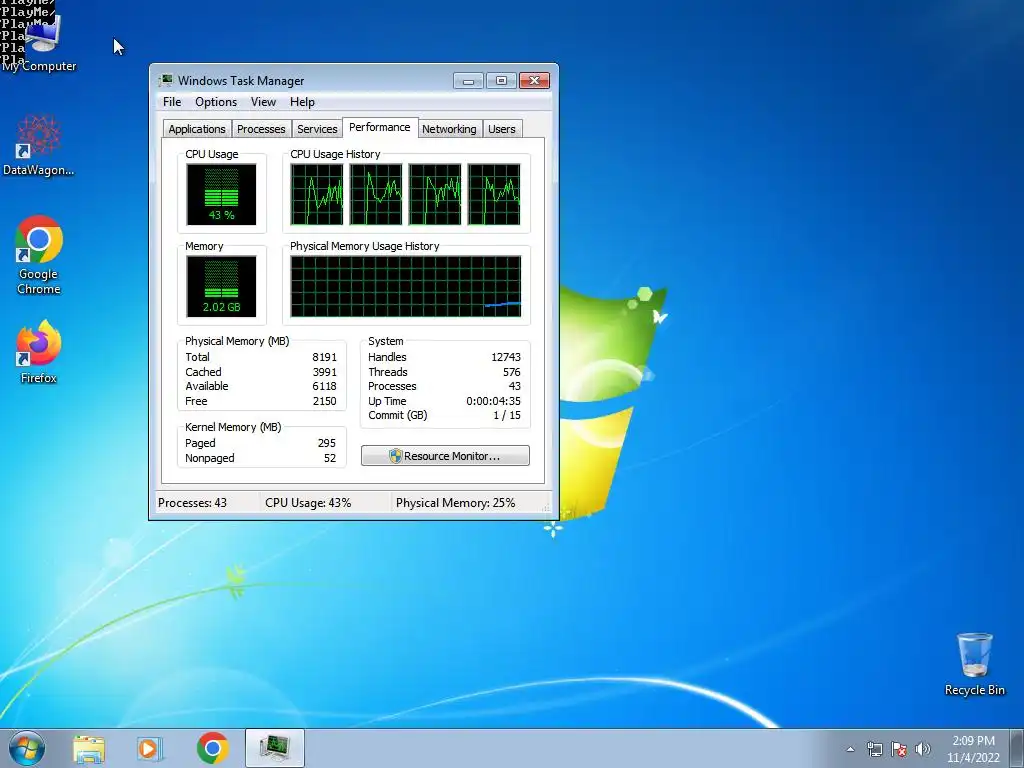Click the Physical Memory Usage History graph
Image resolution: width=1024 pixels, height=768 pixels.
[406, 286]
